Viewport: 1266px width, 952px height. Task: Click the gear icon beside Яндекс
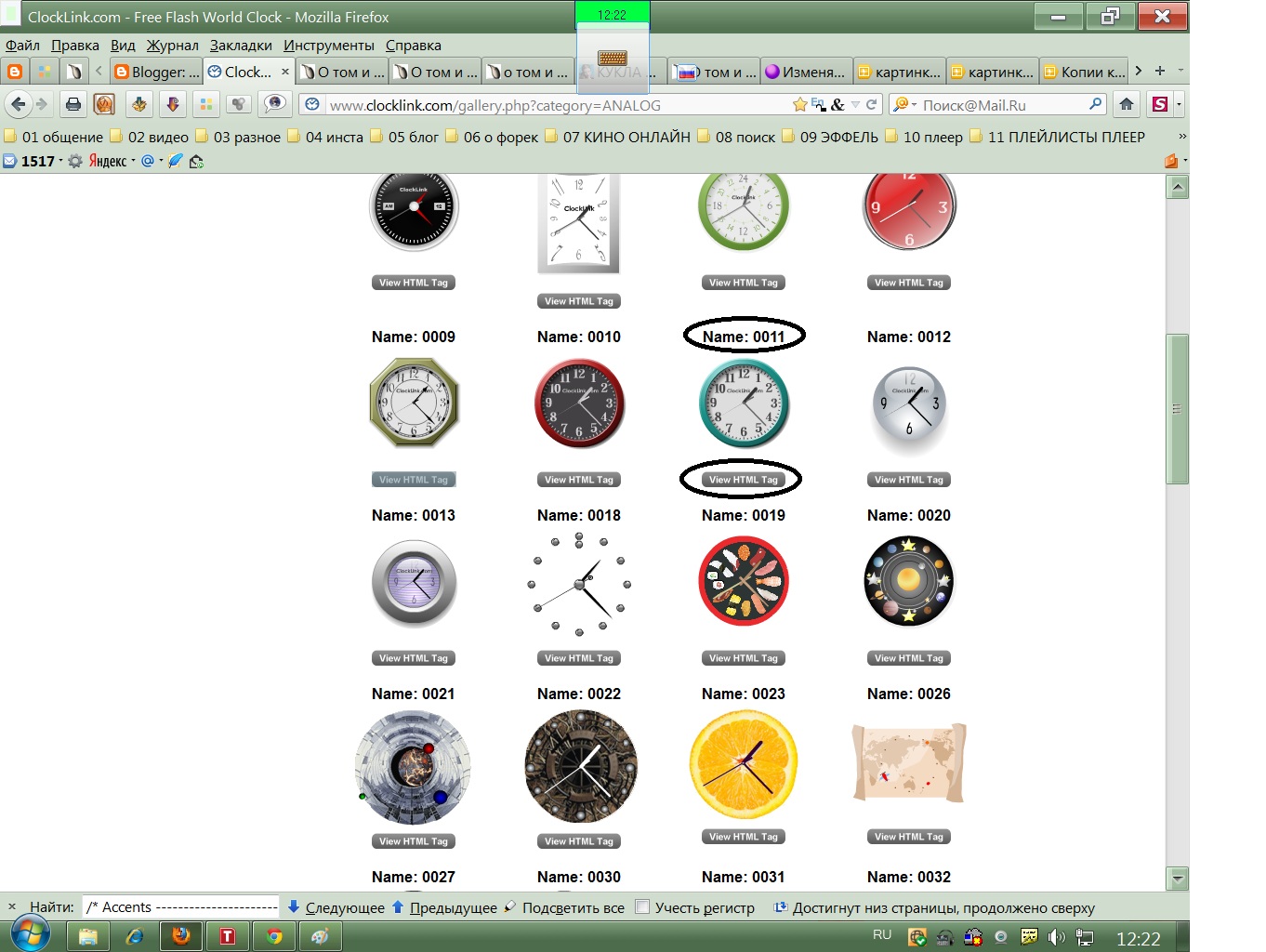(x=75, y=161)
